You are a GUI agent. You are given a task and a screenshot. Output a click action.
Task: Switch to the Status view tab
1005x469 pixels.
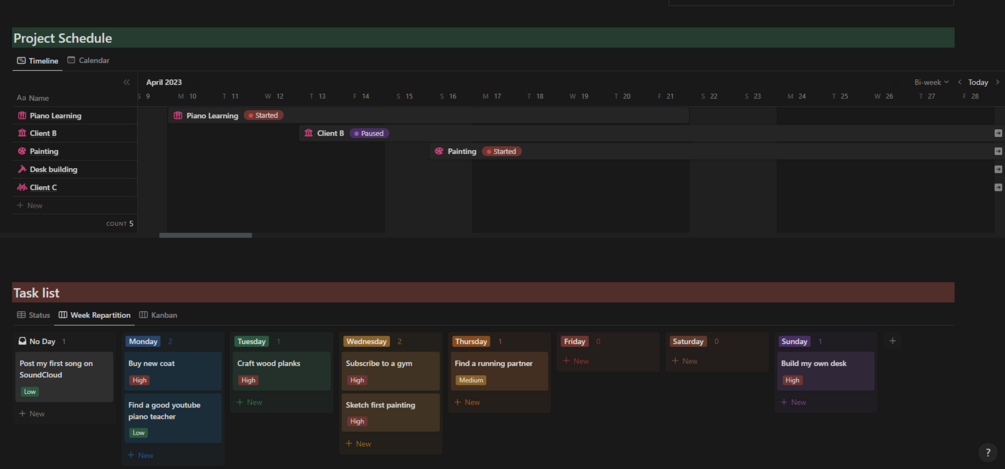coord(33,315)
